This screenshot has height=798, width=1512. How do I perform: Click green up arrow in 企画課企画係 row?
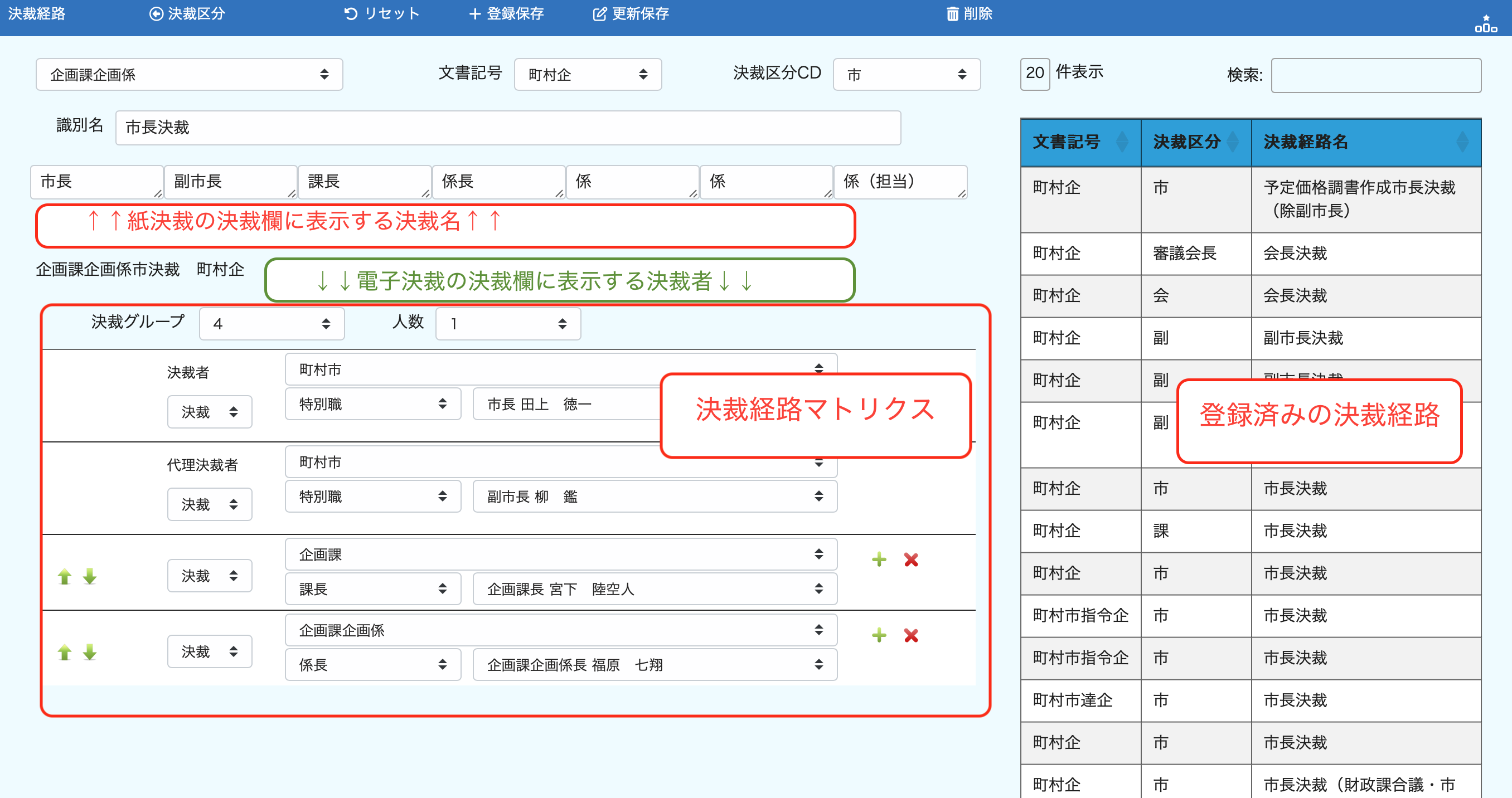[65, 652]
